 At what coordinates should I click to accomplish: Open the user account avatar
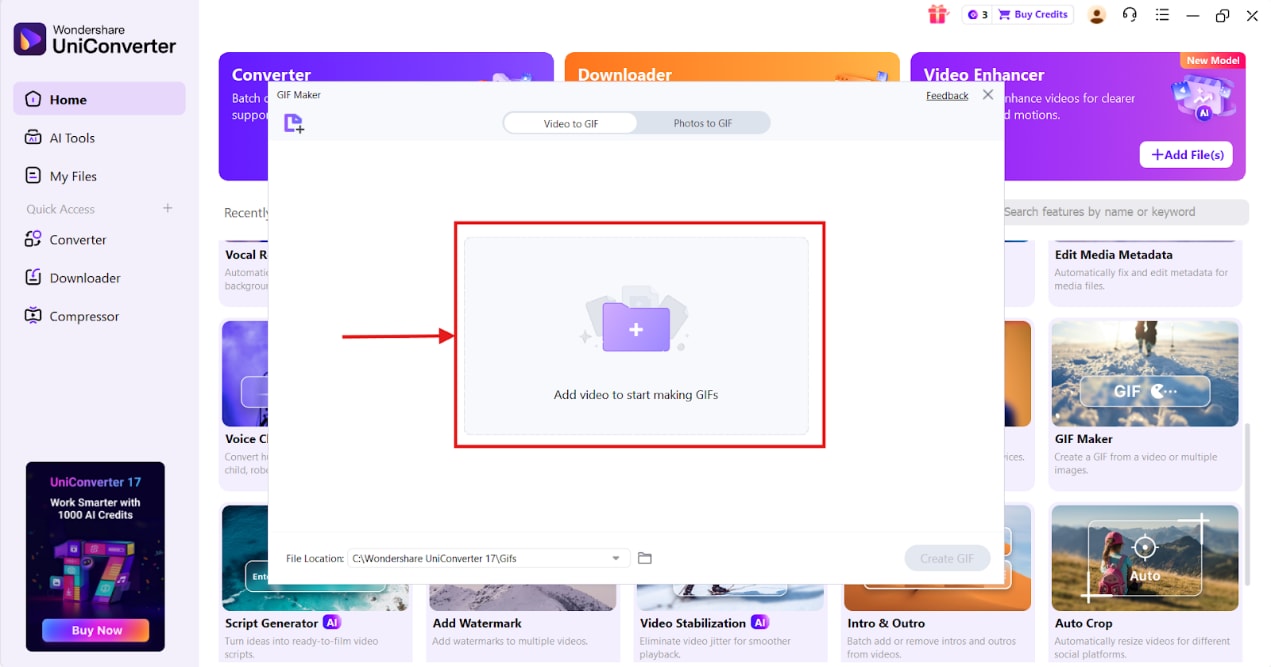click(x=1097, y=15)
